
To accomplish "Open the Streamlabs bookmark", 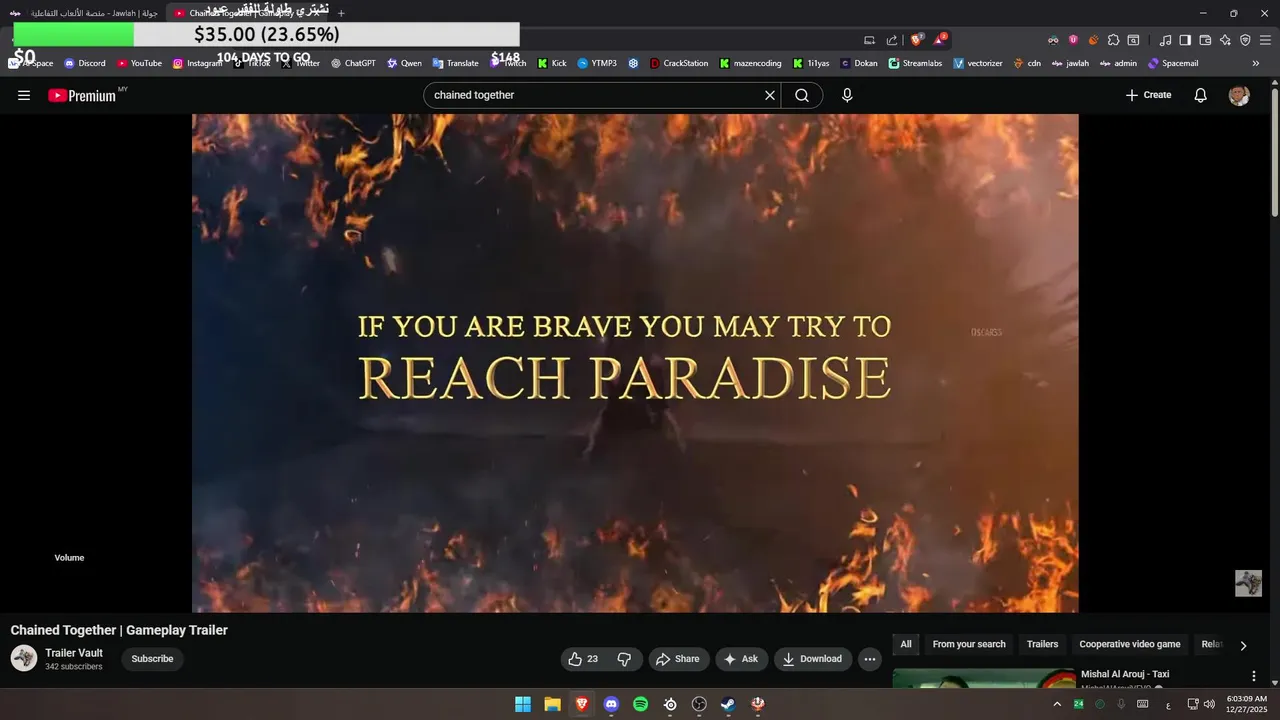I will point(915,63).
